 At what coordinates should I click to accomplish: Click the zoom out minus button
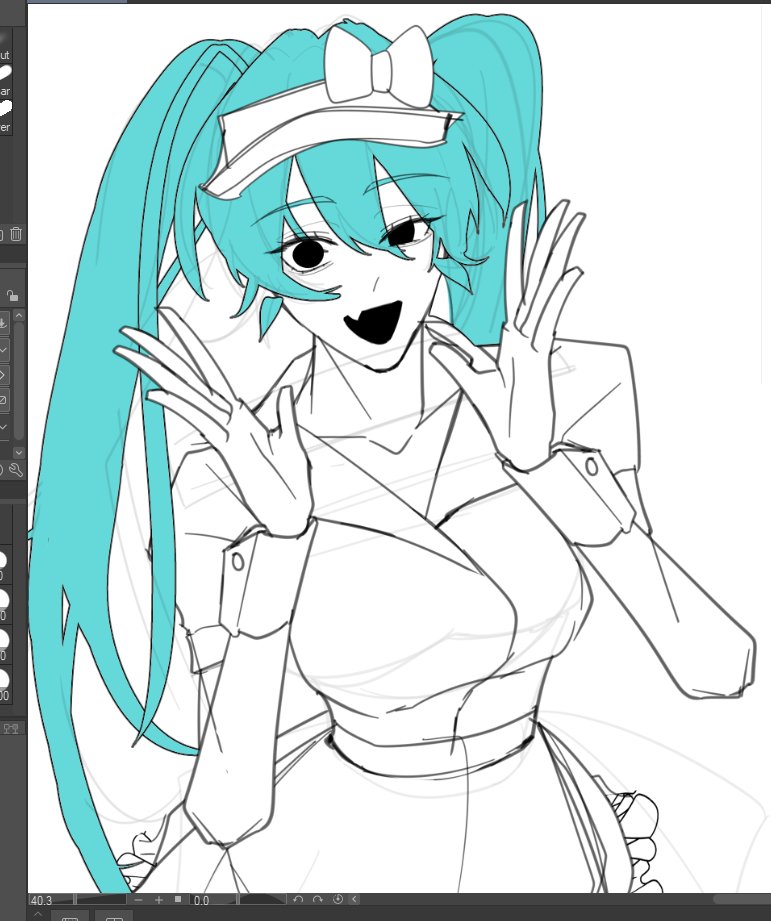(x=139, y=900)
